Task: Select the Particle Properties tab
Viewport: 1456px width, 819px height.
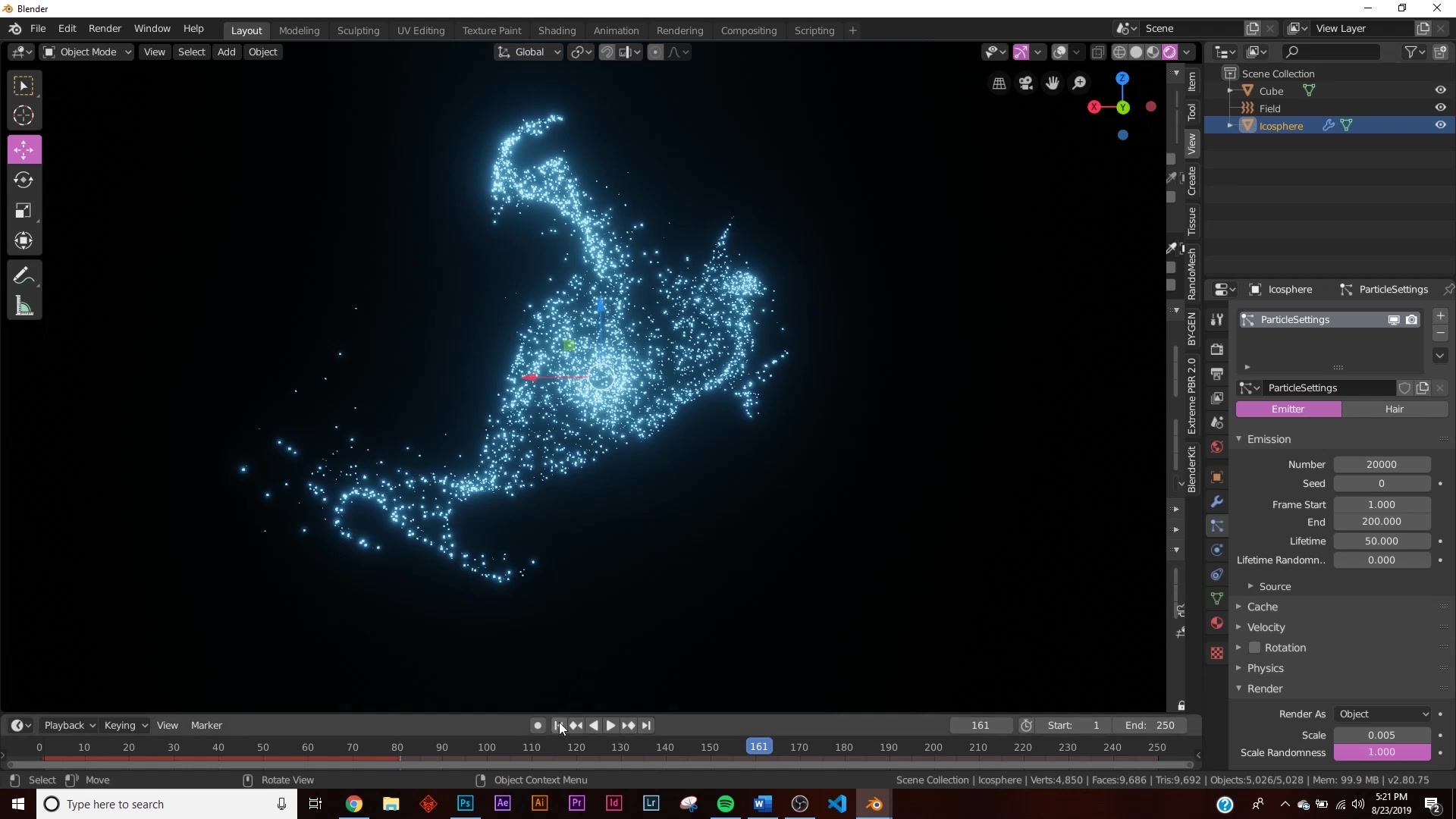Action: (x=1217, y=526)
